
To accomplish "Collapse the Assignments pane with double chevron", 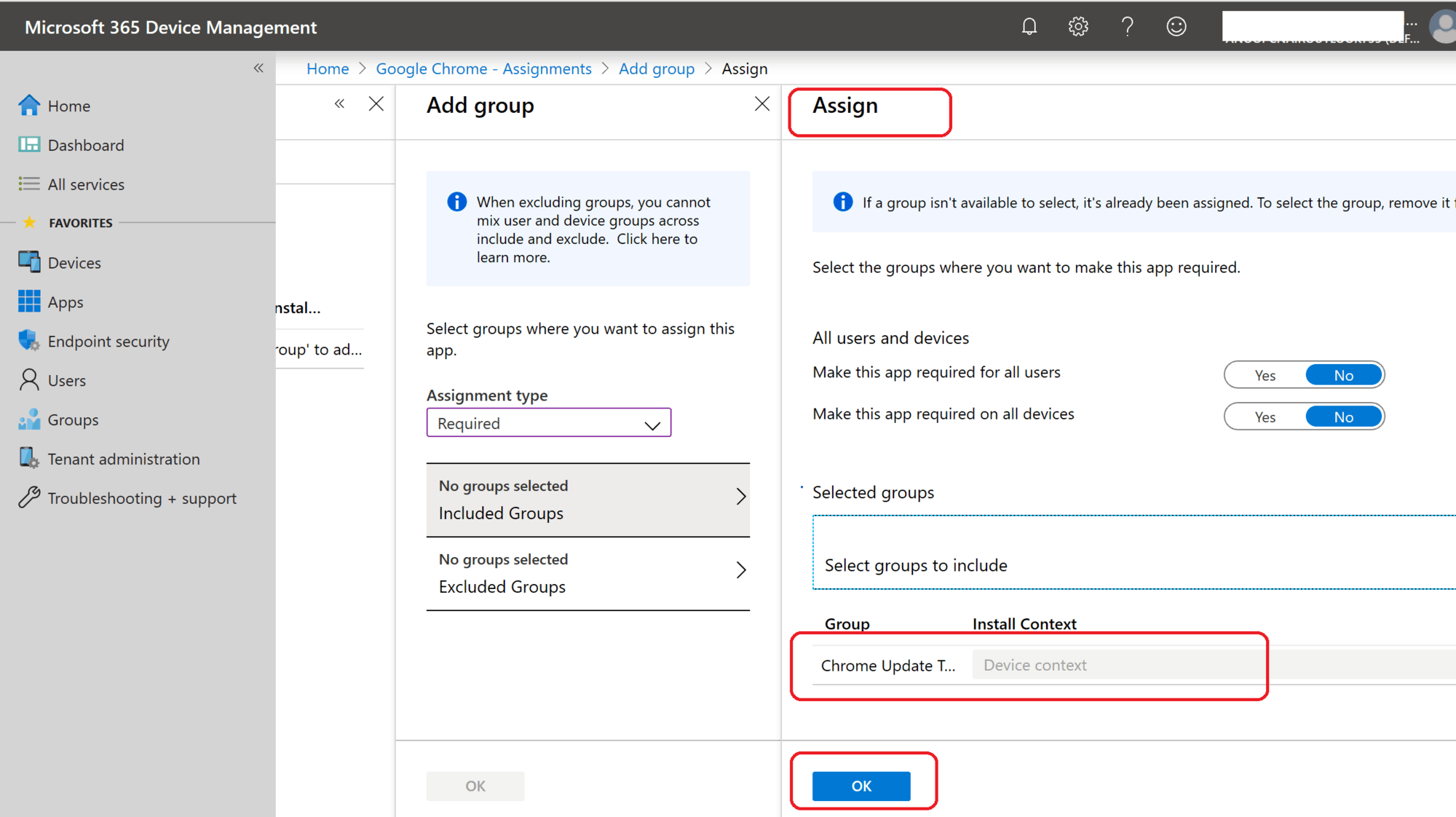I will point(339,103).
